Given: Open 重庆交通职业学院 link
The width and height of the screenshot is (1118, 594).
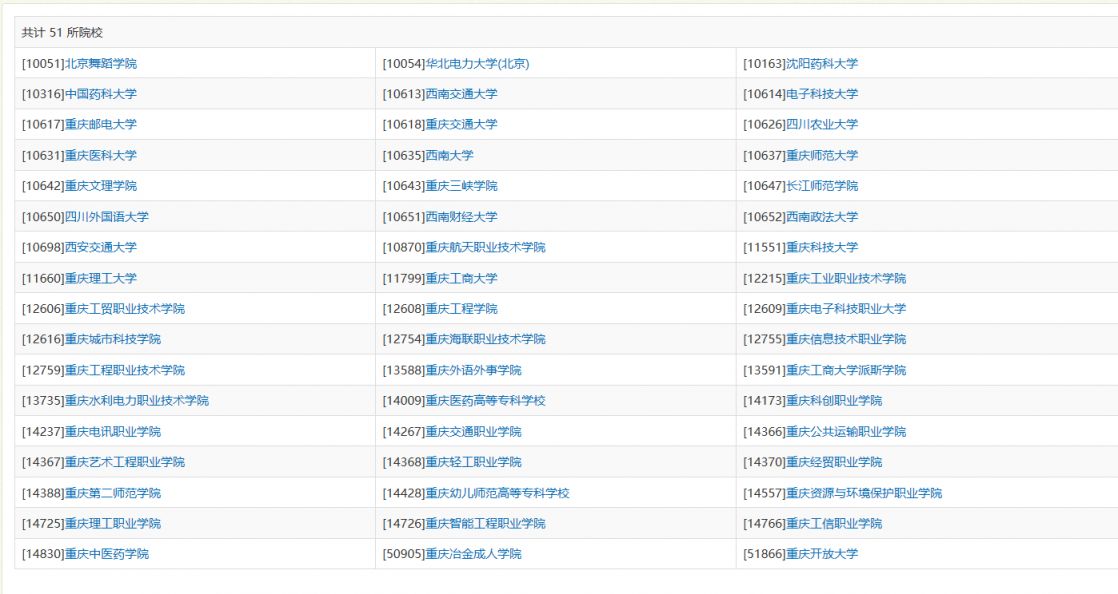Looking at the screenshot, I should pos(473,431).
